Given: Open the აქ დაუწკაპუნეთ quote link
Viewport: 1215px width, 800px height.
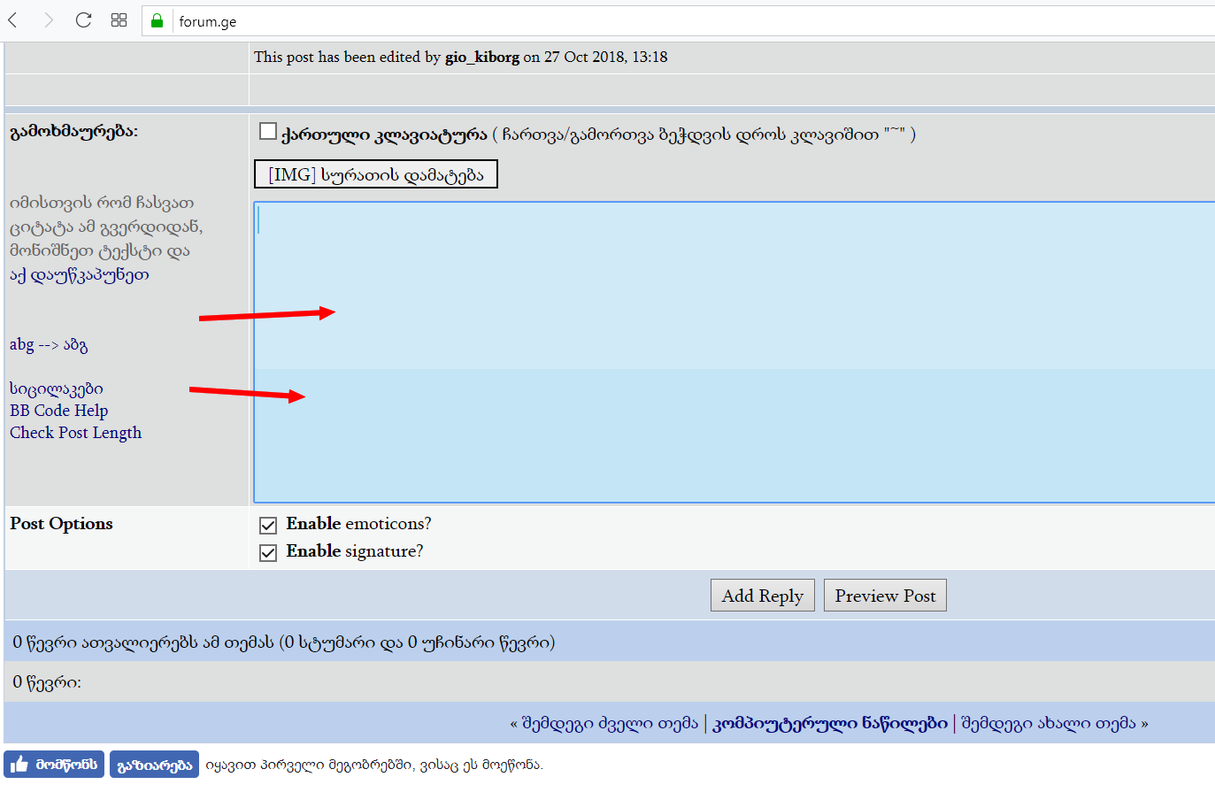Looking at the screenshot, I should [x=79, y=275].
